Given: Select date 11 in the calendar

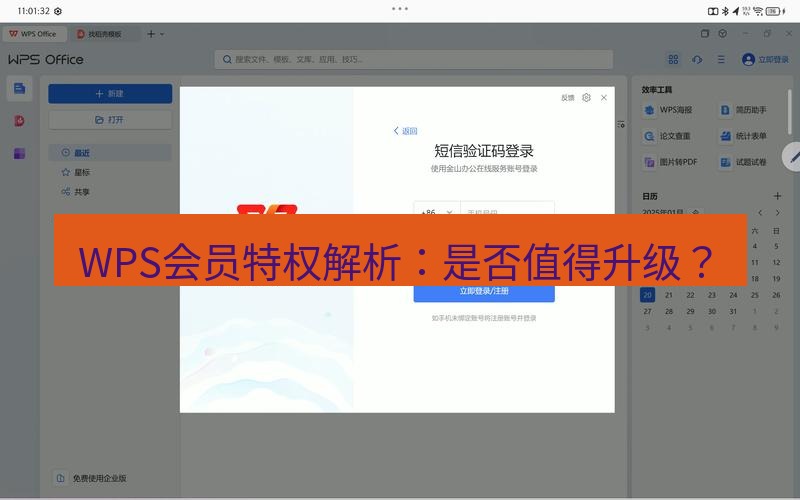Looking at the screenshot, I should (x=755, y=262).
